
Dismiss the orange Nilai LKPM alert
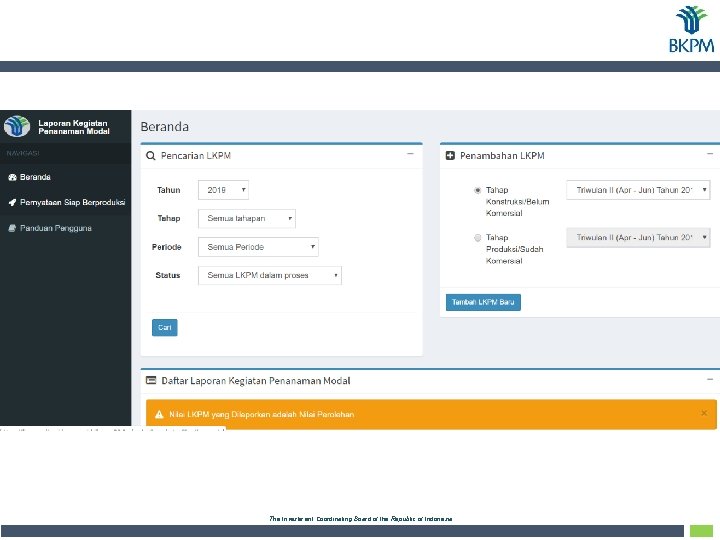[704, 413]
